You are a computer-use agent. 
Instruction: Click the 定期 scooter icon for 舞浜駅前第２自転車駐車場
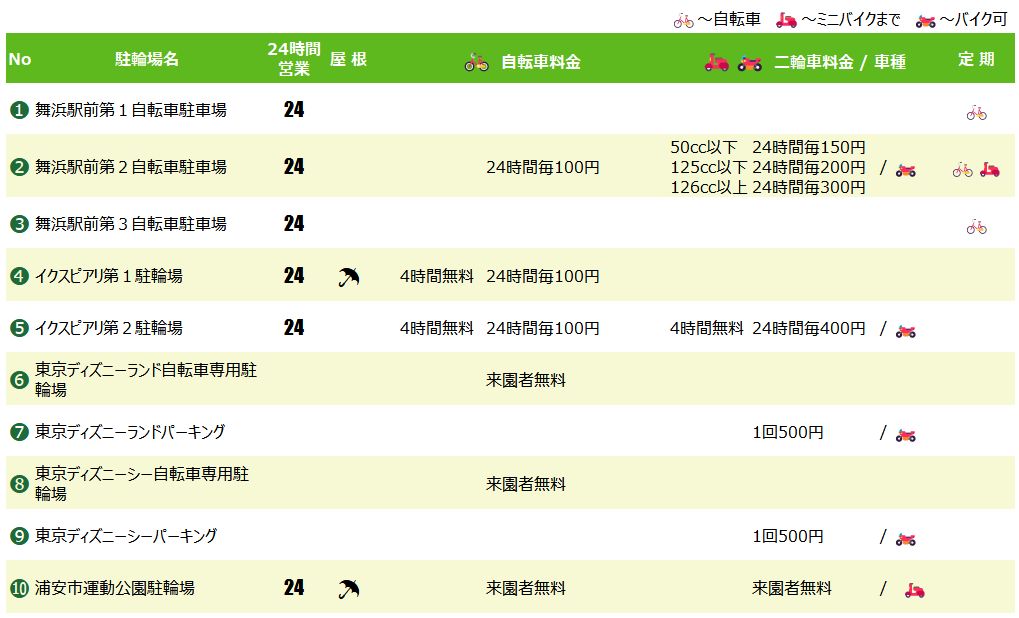(x=989, y=170)
